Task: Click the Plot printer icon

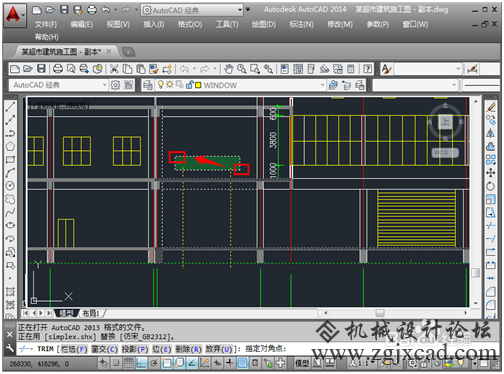Action: pyautogui.click(x=58, y=69)
